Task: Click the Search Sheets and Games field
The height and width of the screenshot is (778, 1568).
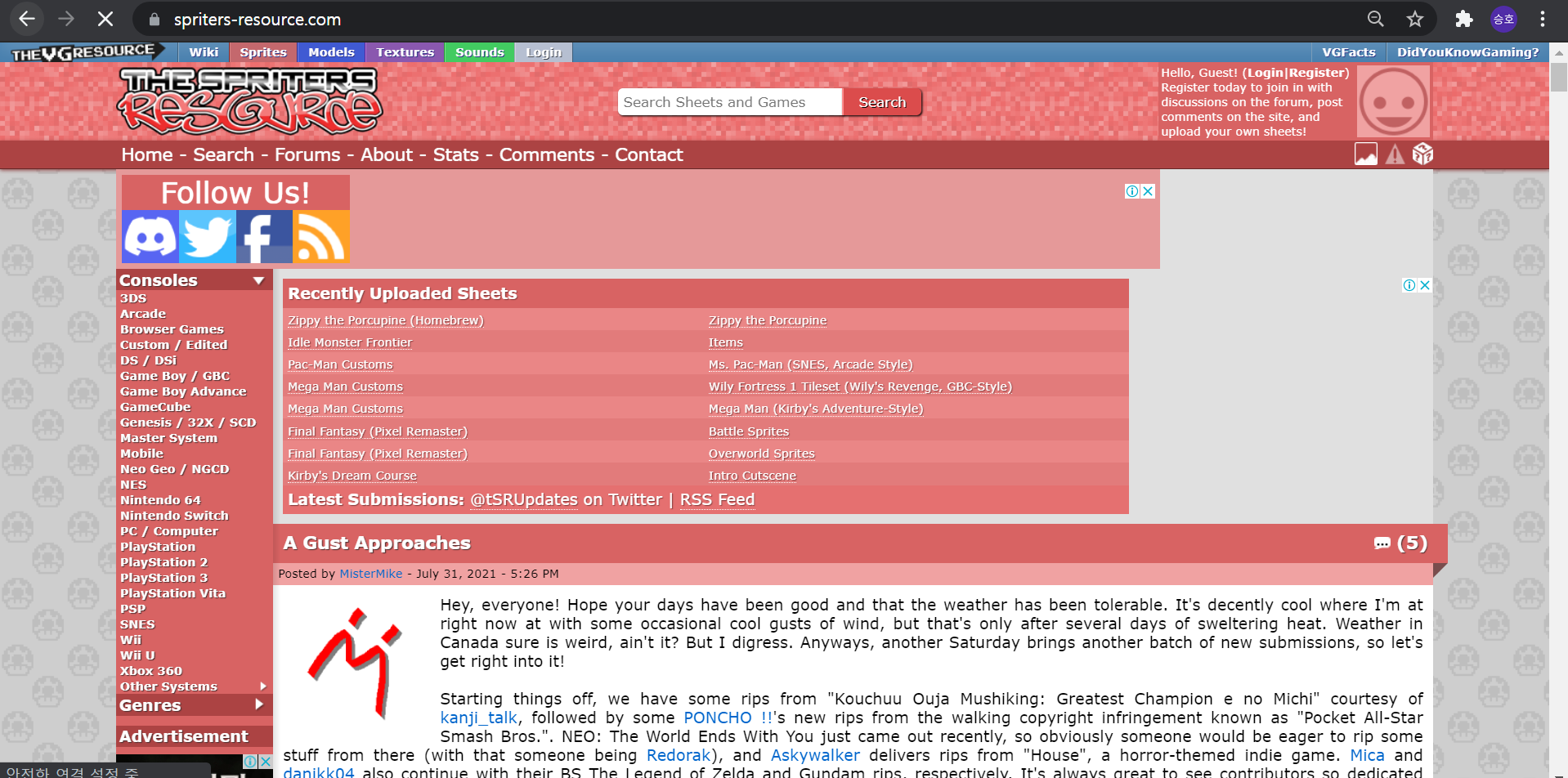Action: (x=729, y=102)
